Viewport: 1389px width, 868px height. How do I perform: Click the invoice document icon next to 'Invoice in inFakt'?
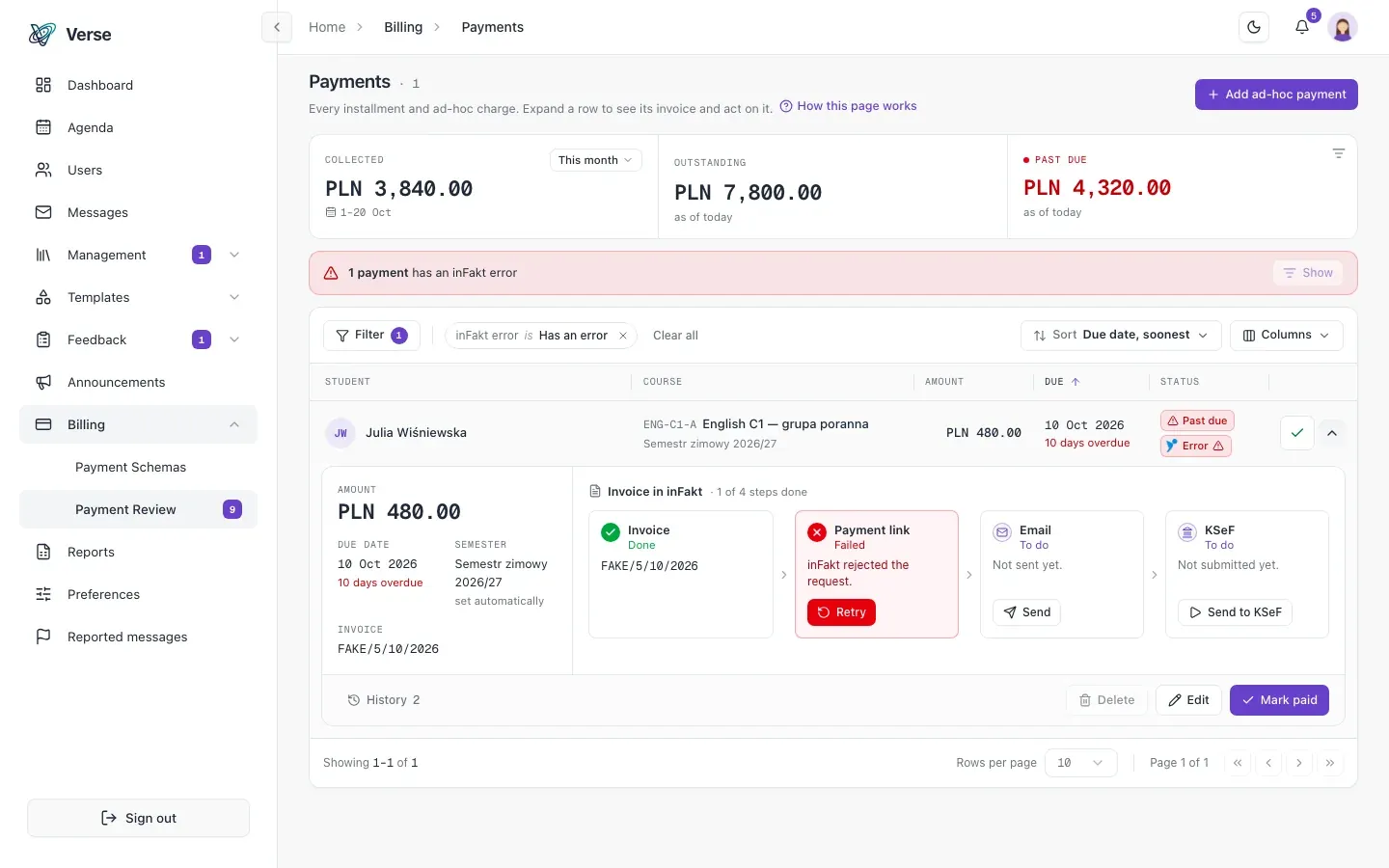(x=595, y=492)
